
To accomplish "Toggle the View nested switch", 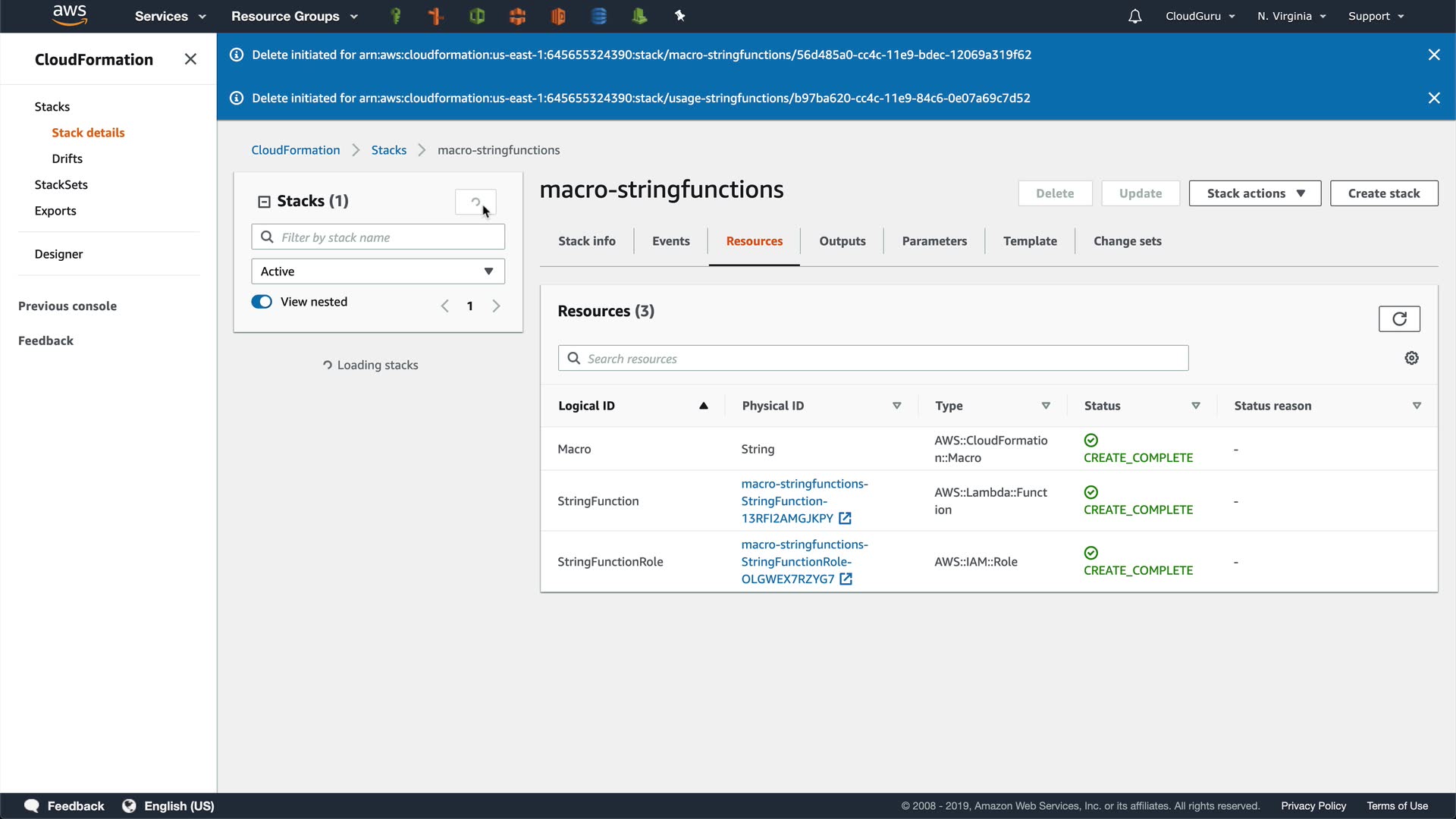I will pos(262,302).
